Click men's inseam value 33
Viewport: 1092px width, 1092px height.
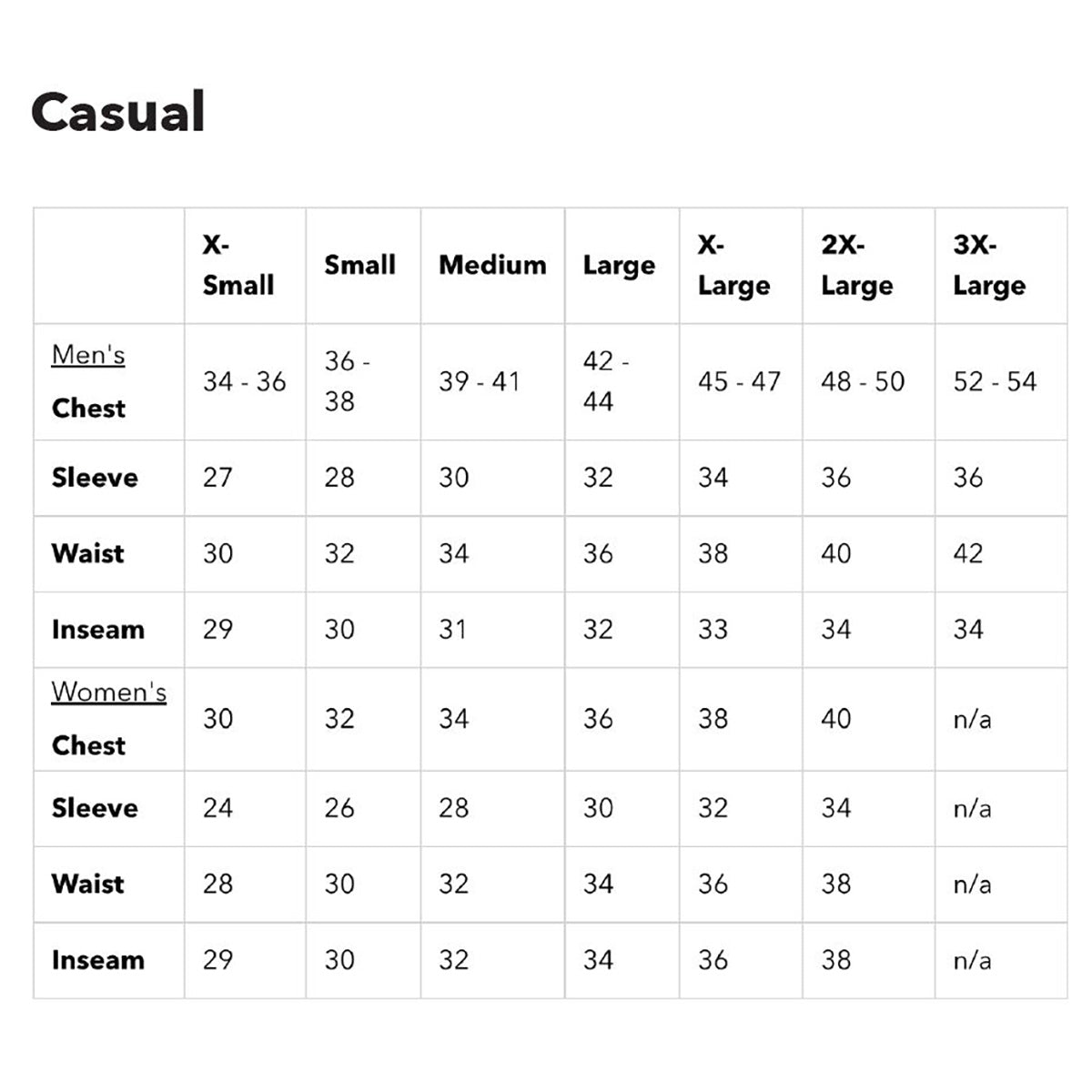tap(713, 630)
